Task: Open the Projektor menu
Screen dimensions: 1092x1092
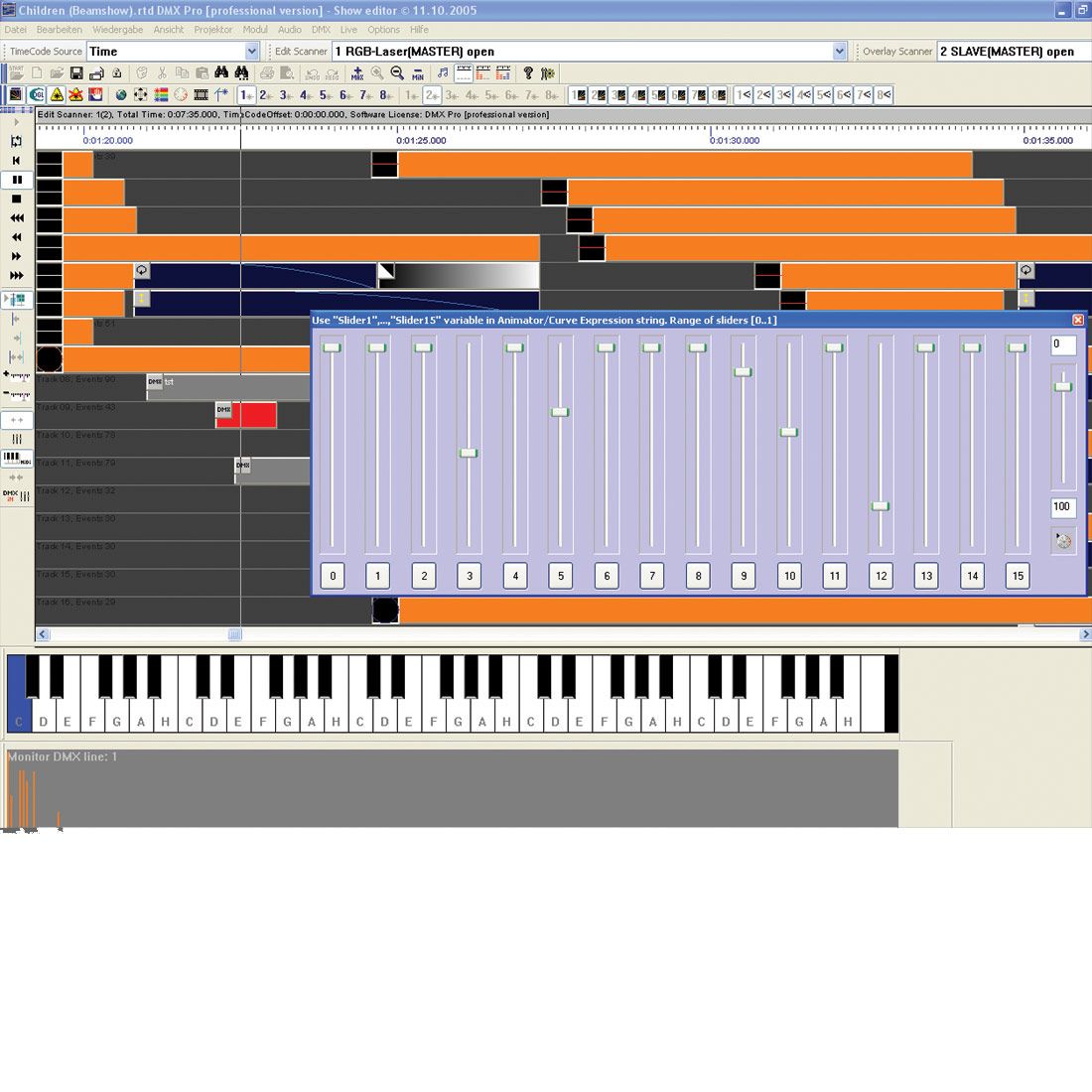Action: point(212,30)
